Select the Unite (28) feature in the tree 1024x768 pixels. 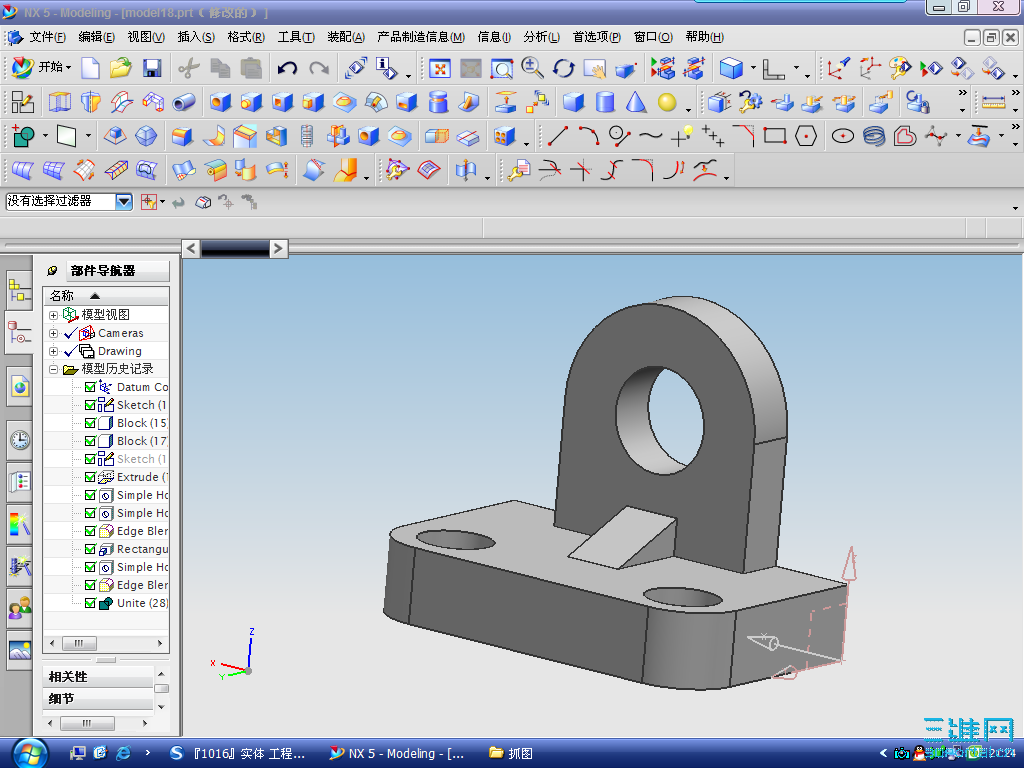click(142, 603)
